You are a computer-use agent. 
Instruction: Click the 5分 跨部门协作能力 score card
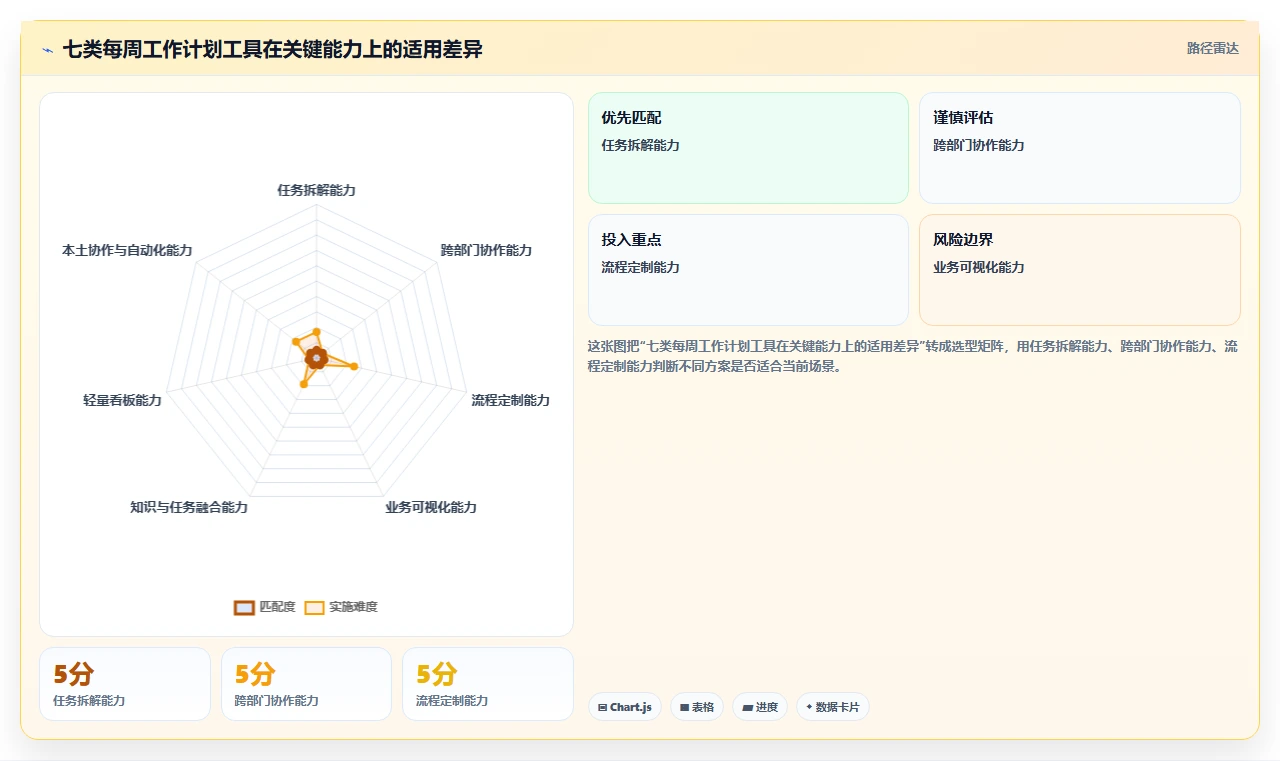click(306, 684)
